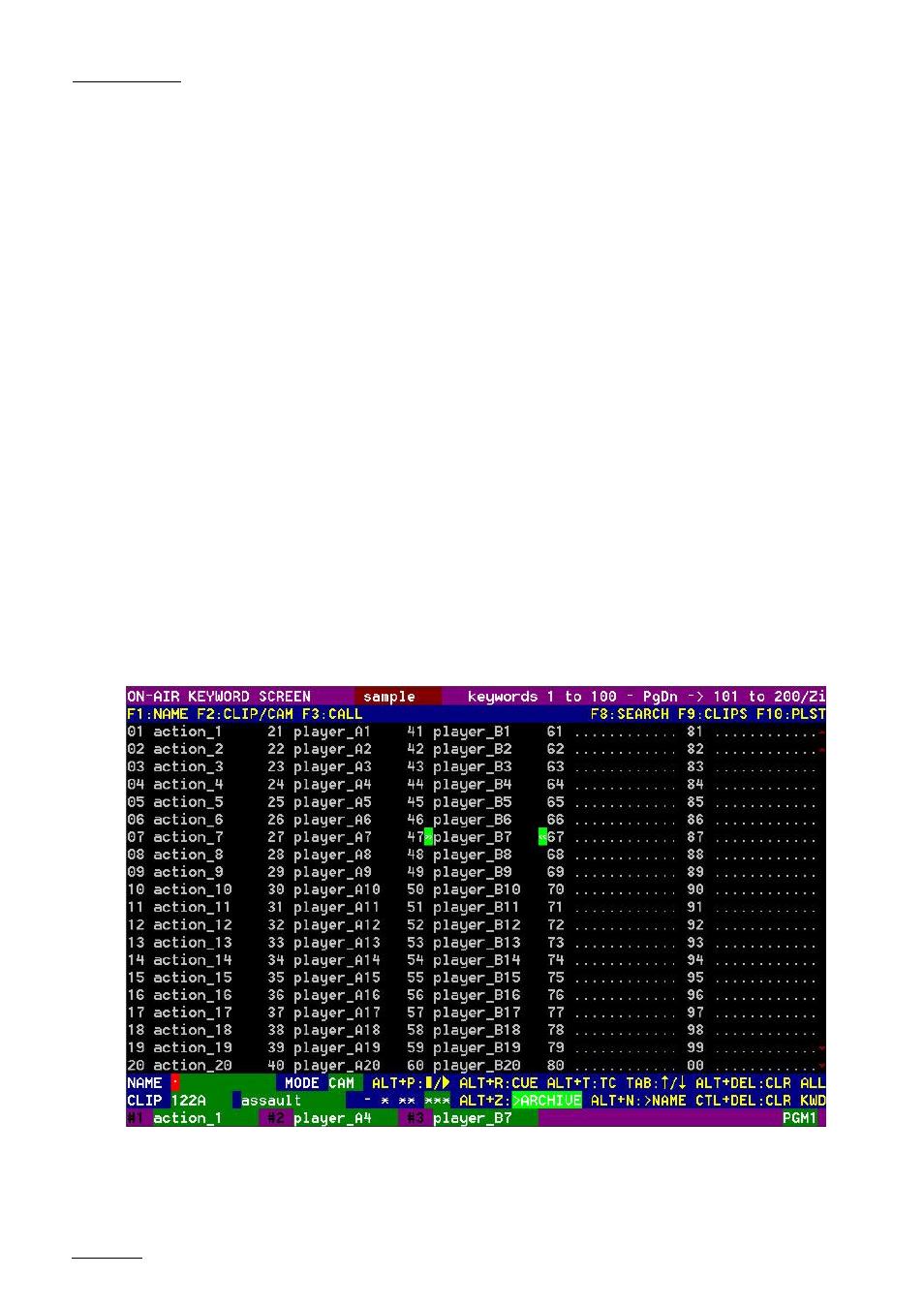Select the F3:CALL function
This screenshot has height=1308, width=924.
point(332,714)
